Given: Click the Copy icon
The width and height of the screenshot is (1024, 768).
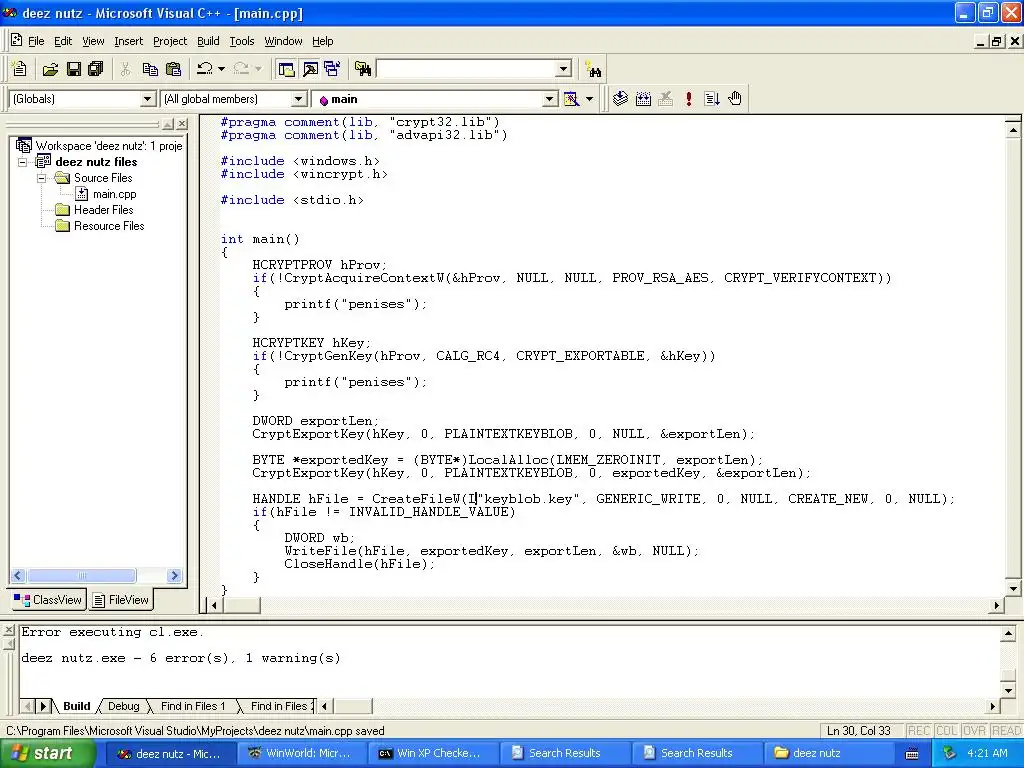Looking at the screenshot, I should click(x=150, y=69).
